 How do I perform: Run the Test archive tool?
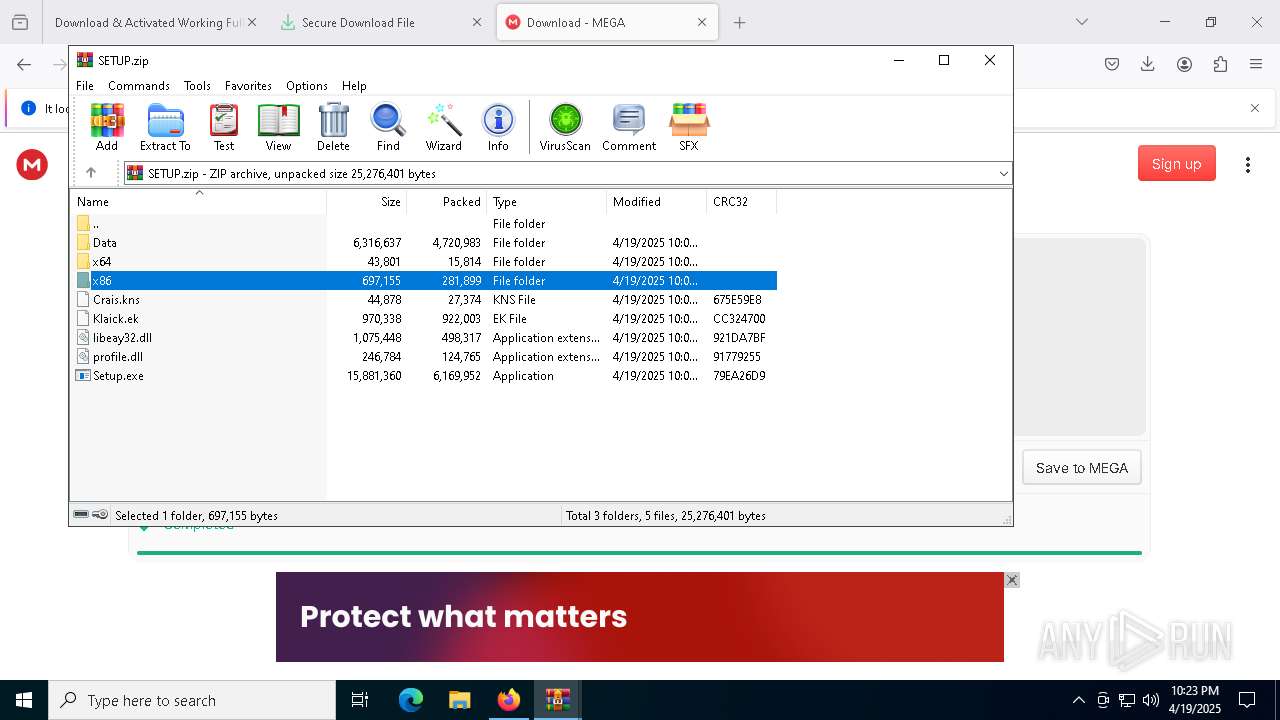click(x=224, y=127)
